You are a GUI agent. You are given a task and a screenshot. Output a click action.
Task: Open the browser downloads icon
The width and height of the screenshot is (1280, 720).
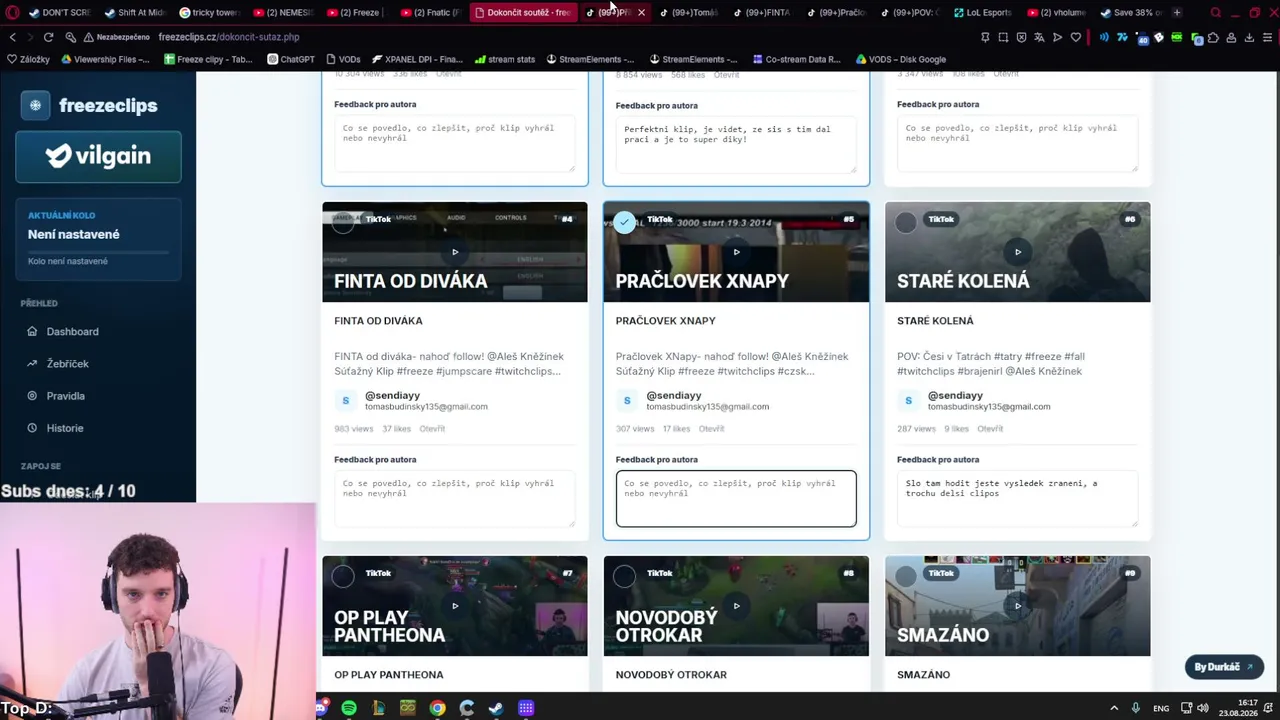coord(1249,37)
